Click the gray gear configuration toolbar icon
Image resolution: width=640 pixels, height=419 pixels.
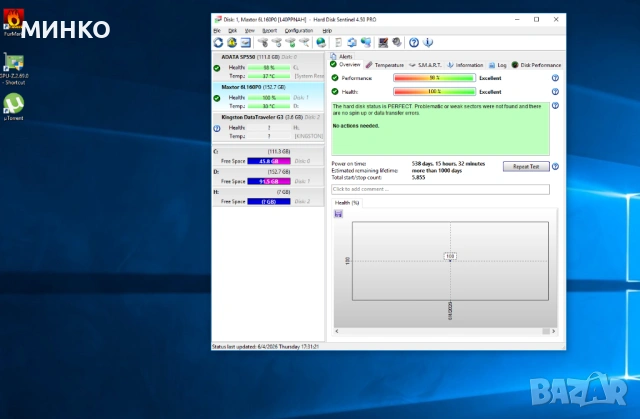pyautogui.click(x=397, y=42)
